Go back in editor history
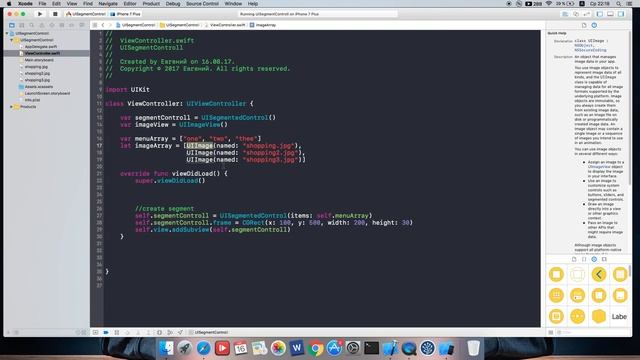The height and width of the screenshot is (360, 640). point(103,25)
